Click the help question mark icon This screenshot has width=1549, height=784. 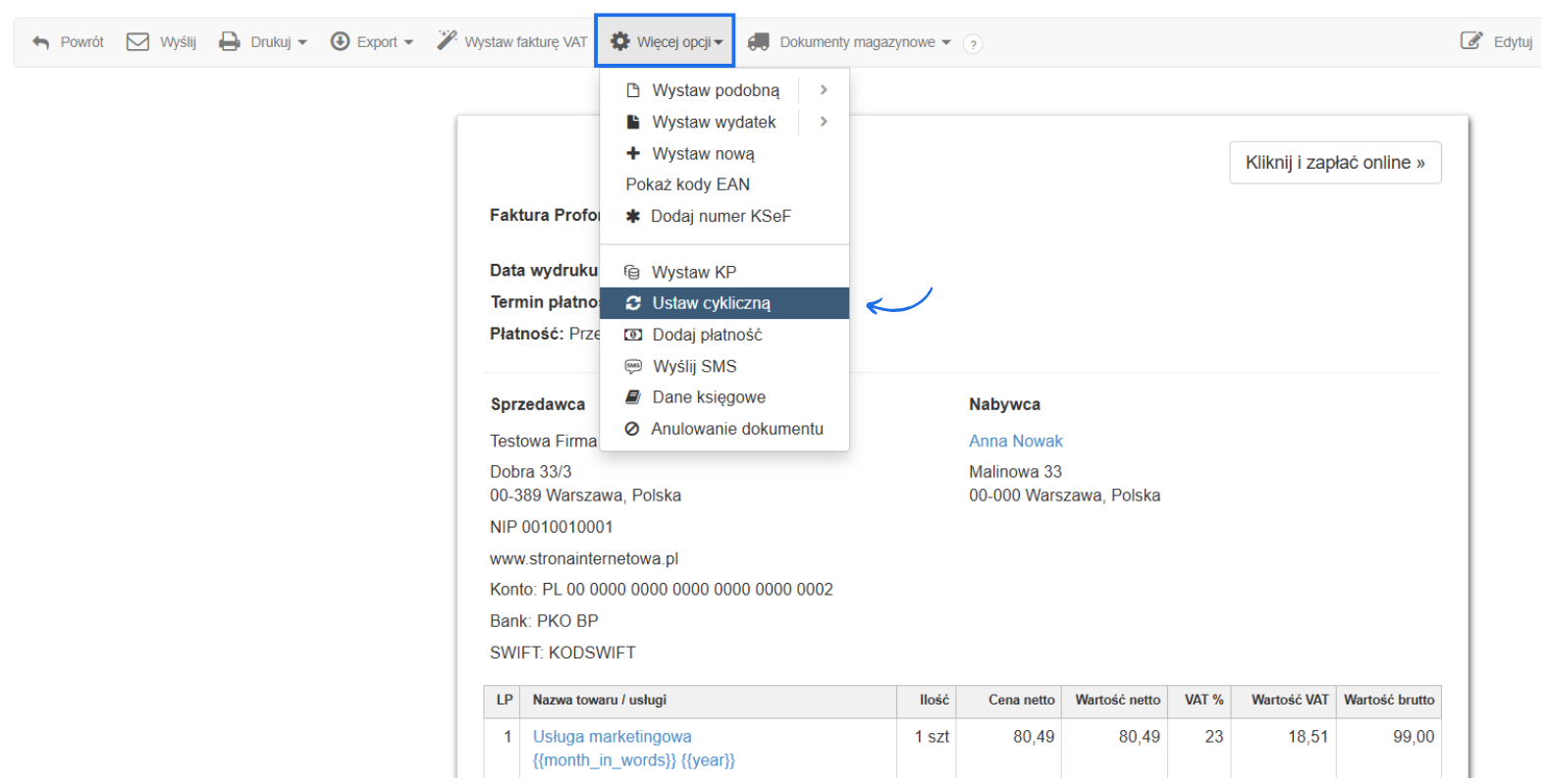973,44
